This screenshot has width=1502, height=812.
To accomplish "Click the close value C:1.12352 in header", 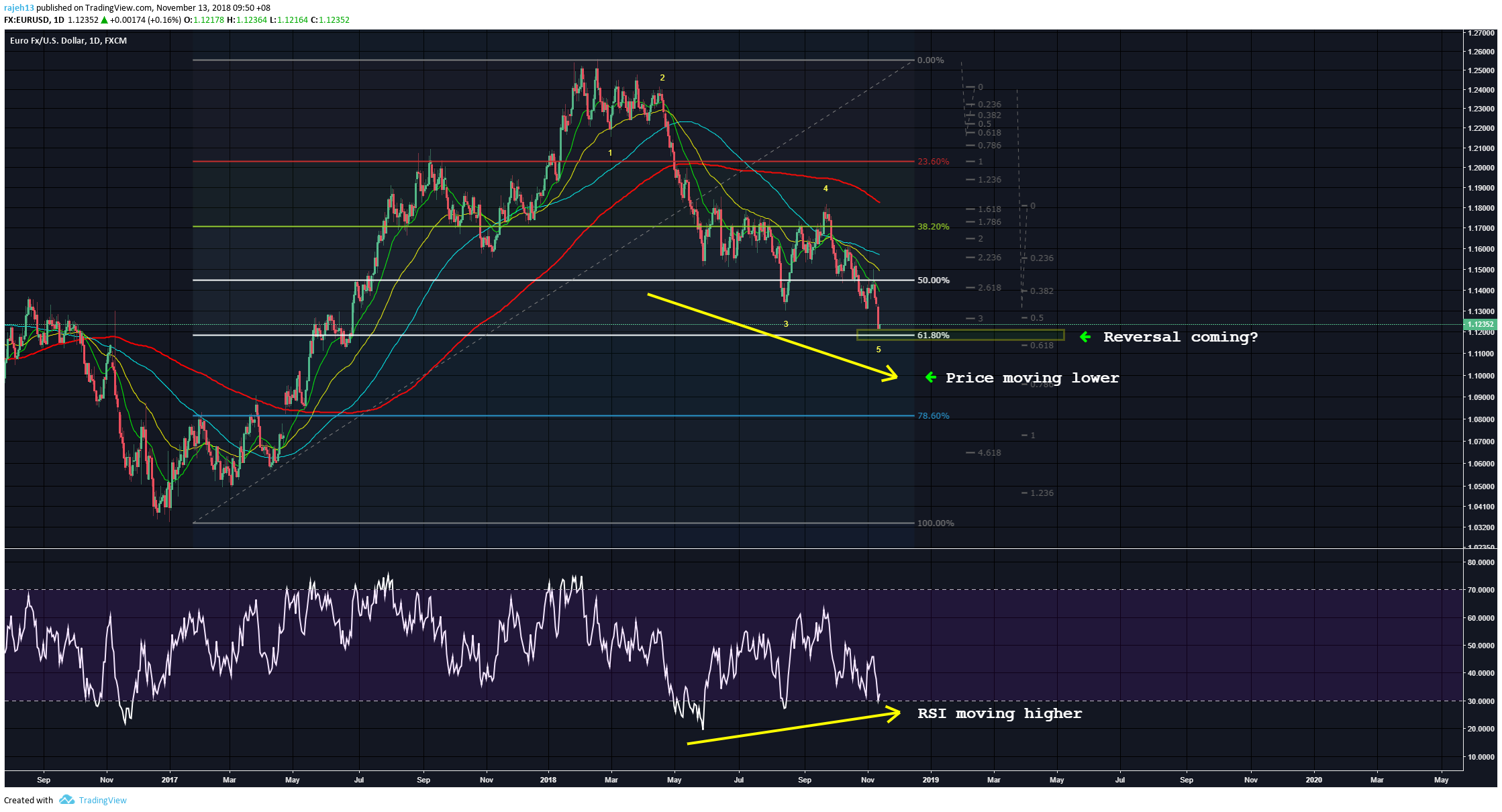I will point(330,20).
